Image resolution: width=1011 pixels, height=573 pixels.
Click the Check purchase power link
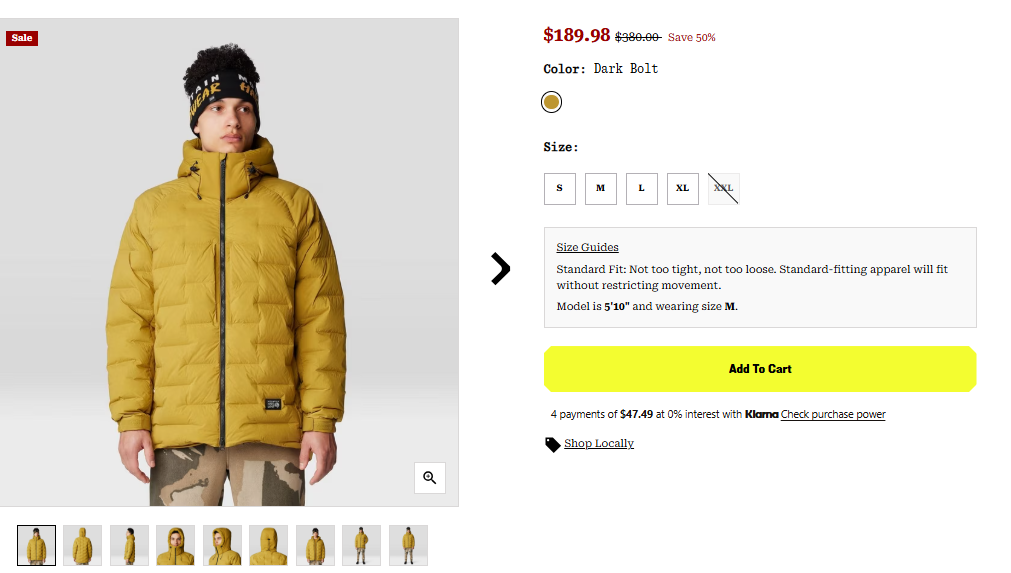tap(833, 414)
